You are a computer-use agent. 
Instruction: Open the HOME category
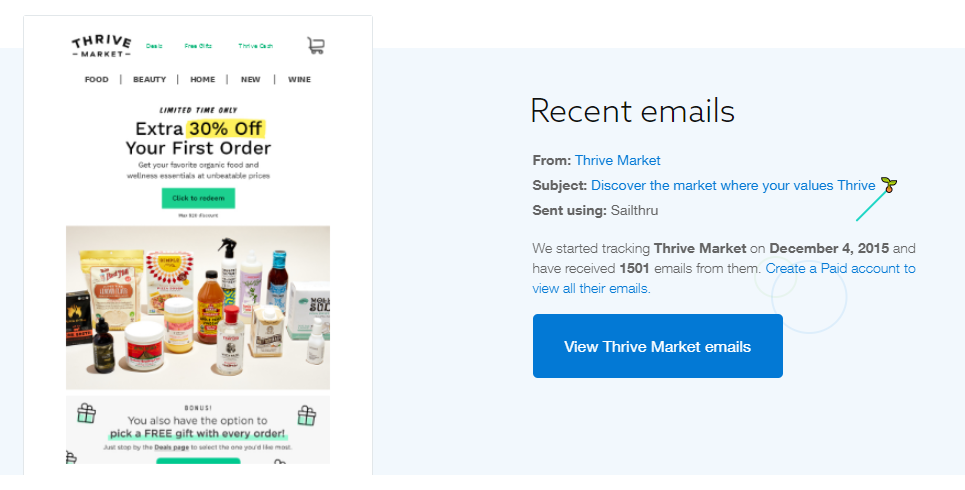coord(202,79)
